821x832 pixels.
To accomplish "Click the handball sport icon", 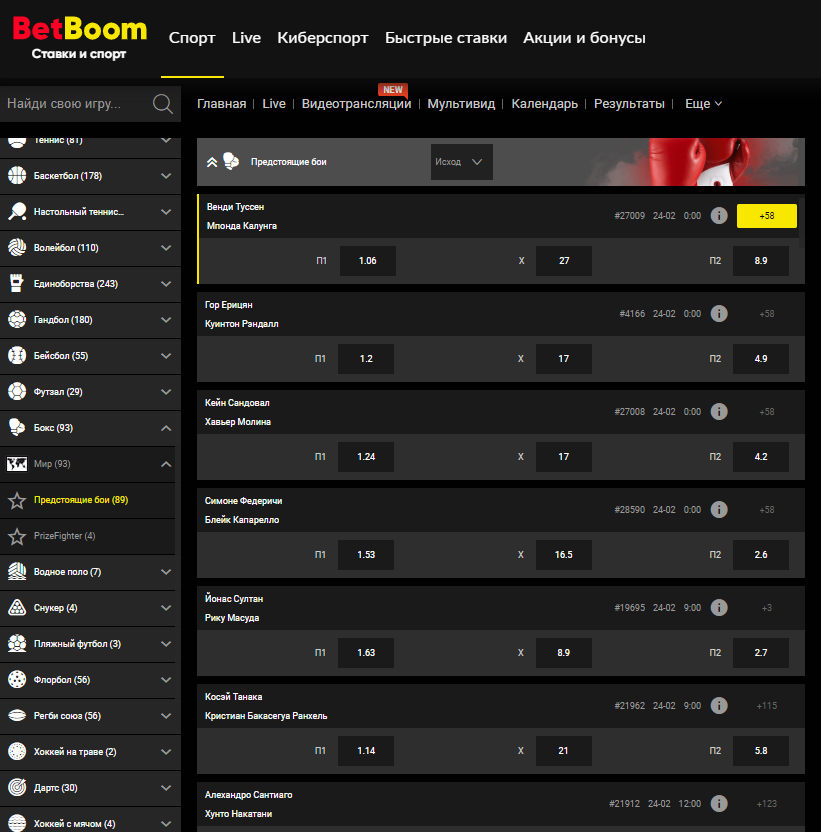I will pyautogui.click(x=17, y=320).
